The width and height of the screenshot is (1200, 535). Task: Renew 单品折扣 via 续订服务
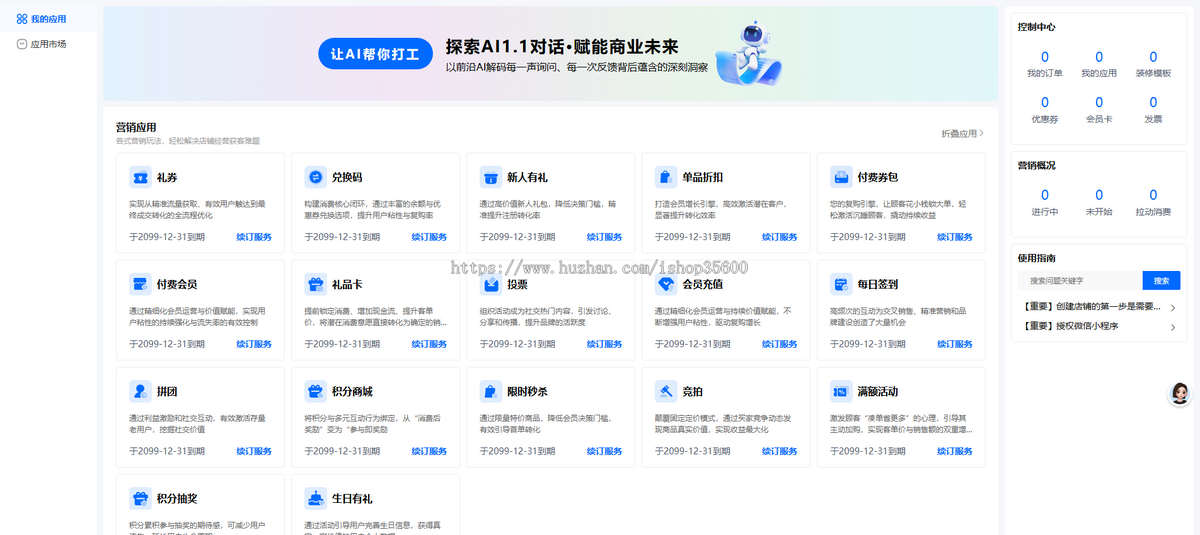(x=779, y=237)
